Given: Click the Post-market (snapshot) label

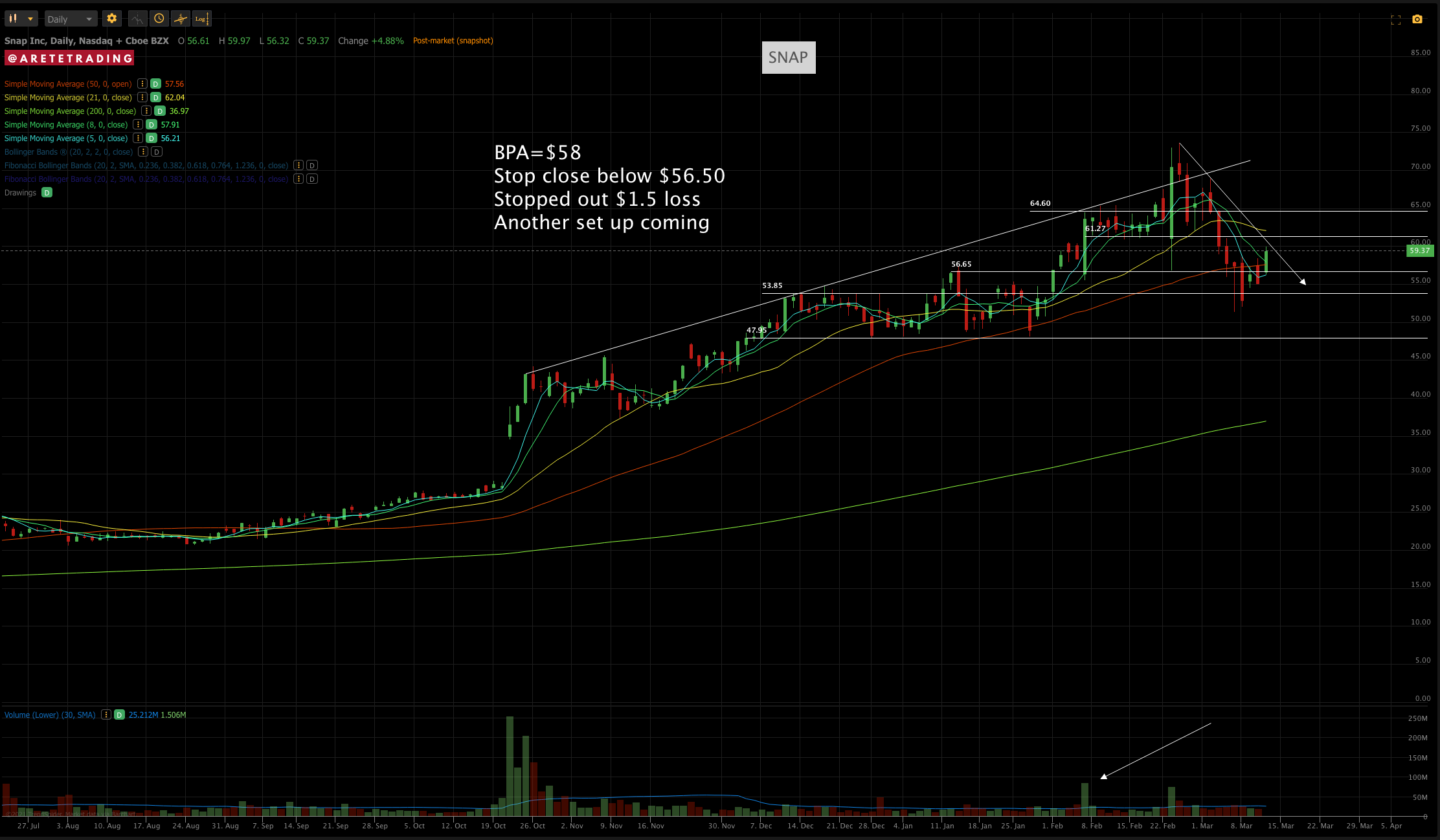Looking at the screenshot, I should pos(453,41).
